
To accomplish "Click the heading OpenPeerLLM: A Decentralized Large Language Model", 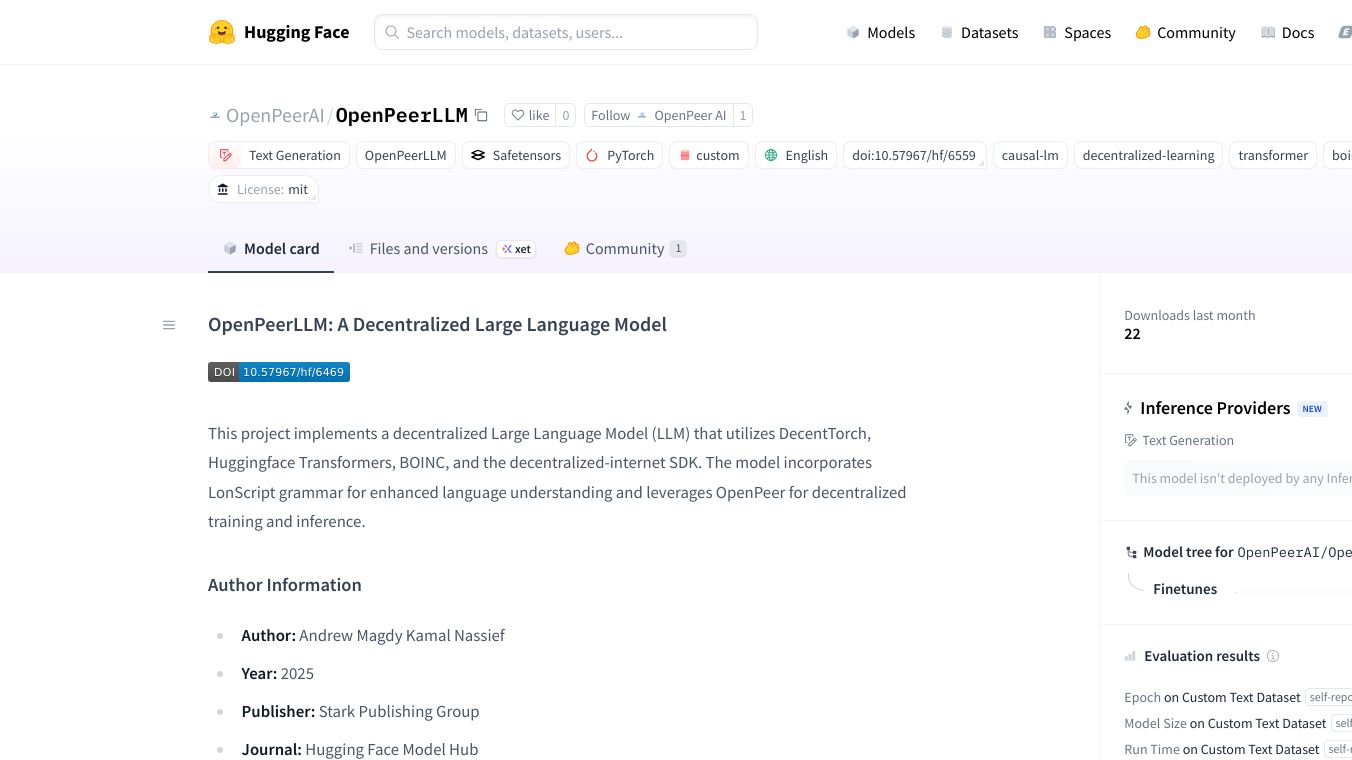I will [437, 324].
